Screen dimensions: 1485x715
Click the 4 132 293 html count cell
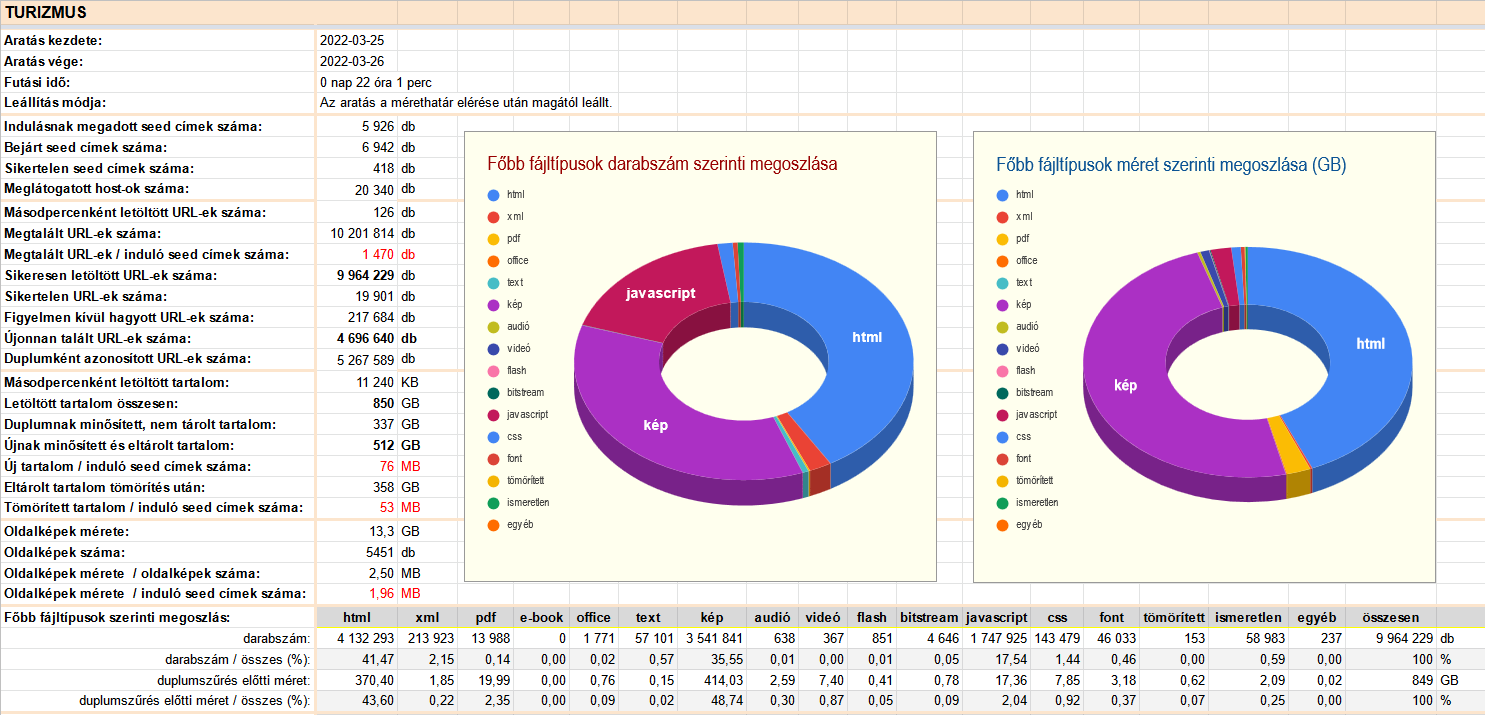pyautogui.click(x=357, y=638)
